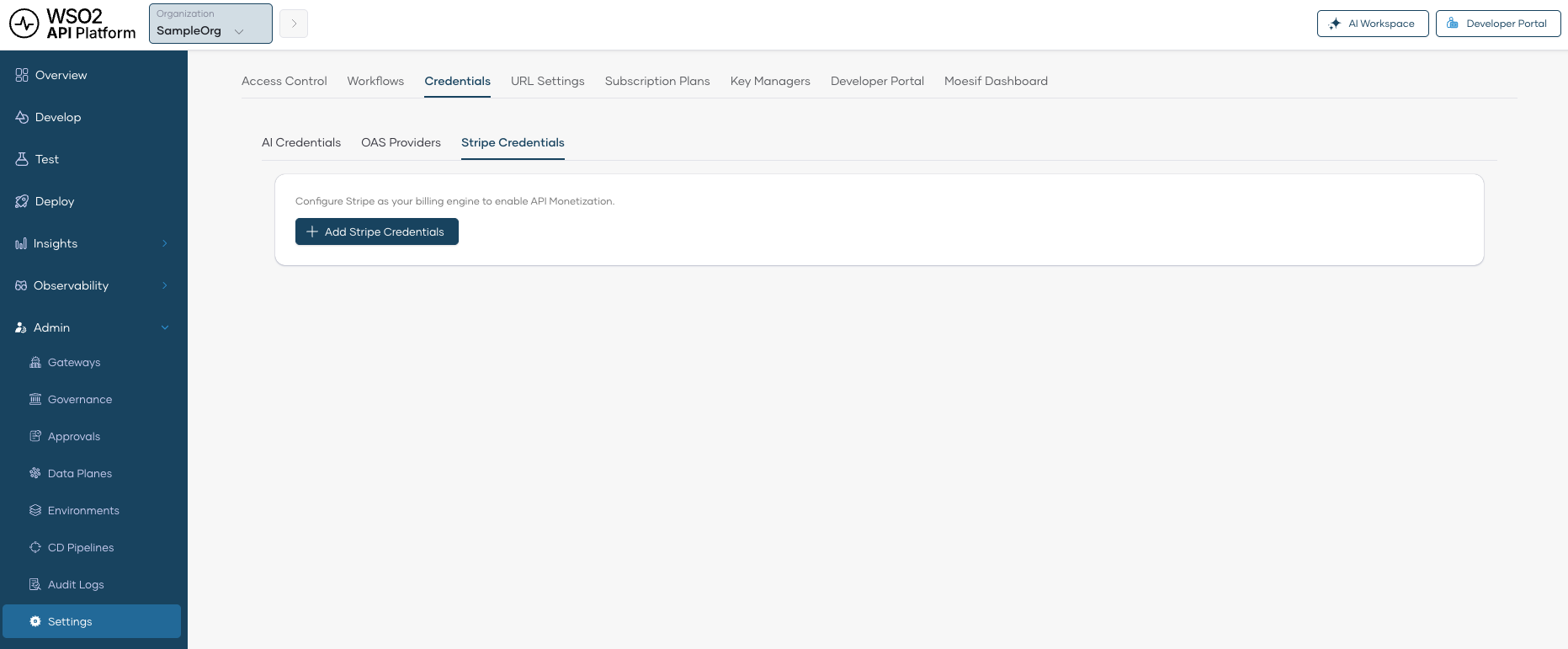This screenshot has height=649, width=1568.
Task: Open the Organization SampleOrg dropdown
Action: point(210,24)
